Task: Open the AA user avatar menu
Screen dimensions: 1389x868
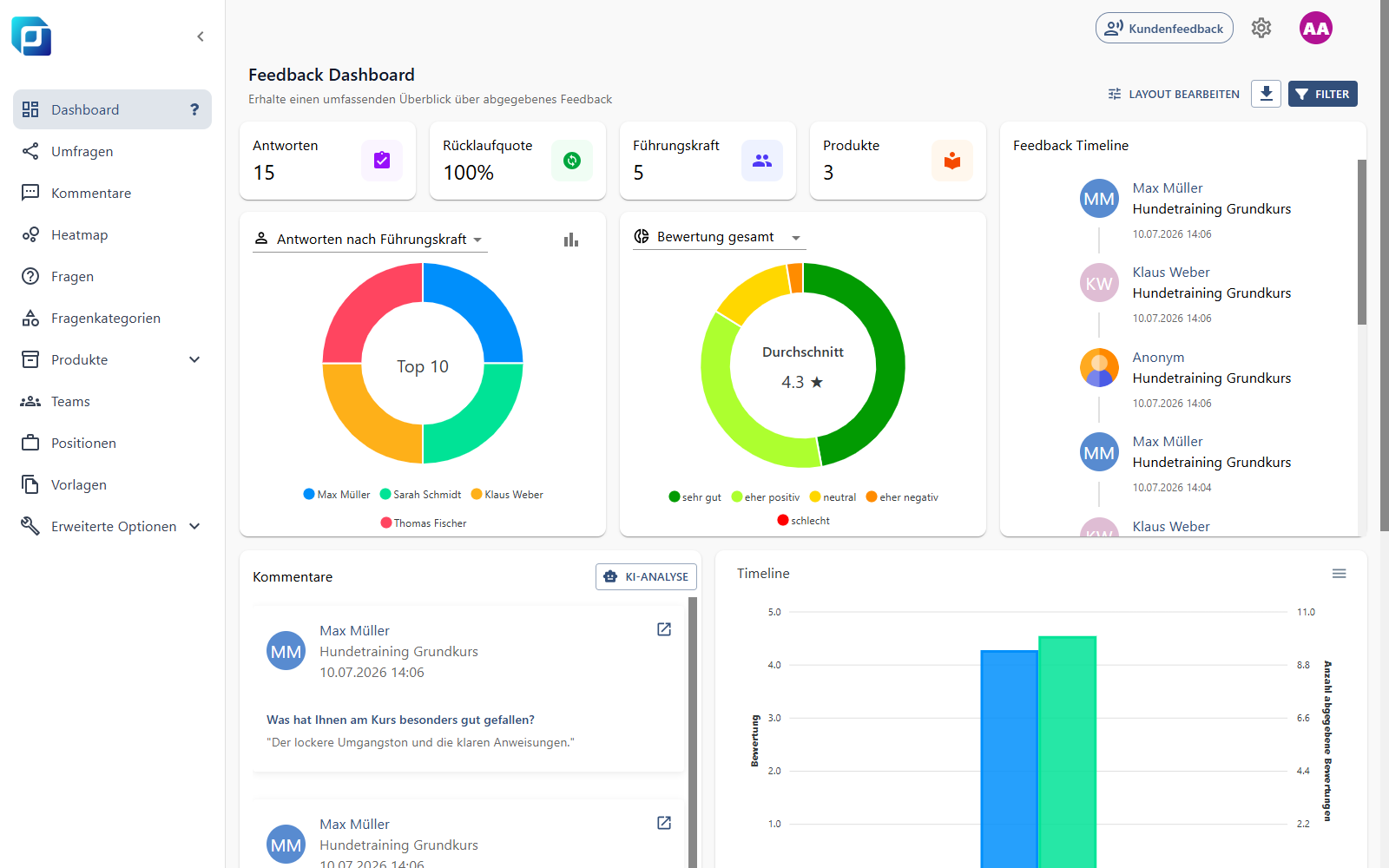Action: [1316, 28]
